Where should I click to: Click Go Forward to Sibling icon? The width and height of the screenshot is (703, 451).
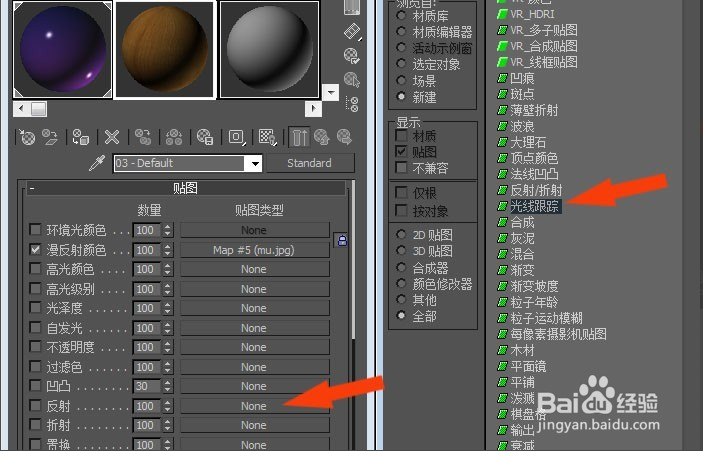(344, 137)
